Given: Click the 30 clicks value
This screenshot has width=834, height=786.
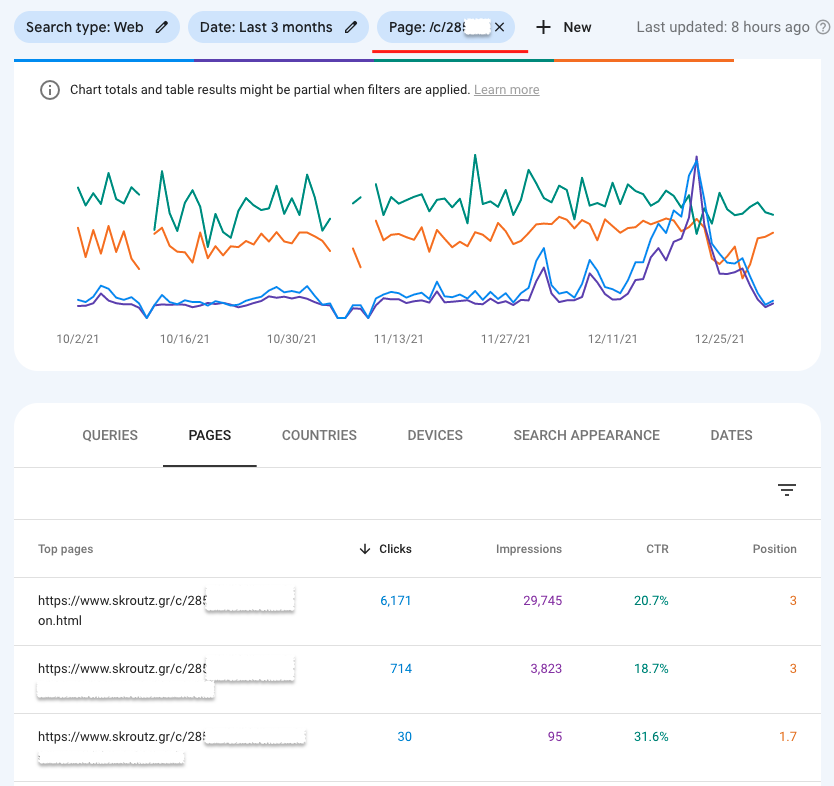Looking at the screenshot, I should click(x=405, y=737).
